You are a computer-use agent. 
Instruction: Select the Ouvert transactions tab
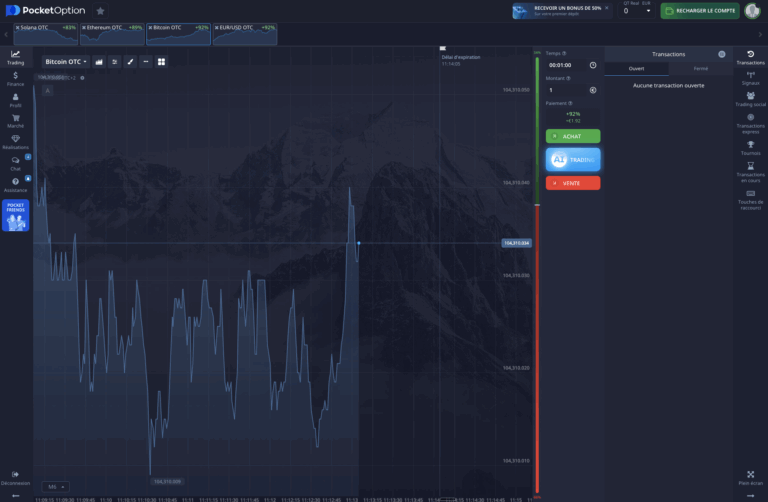click(x=636, y=69)
